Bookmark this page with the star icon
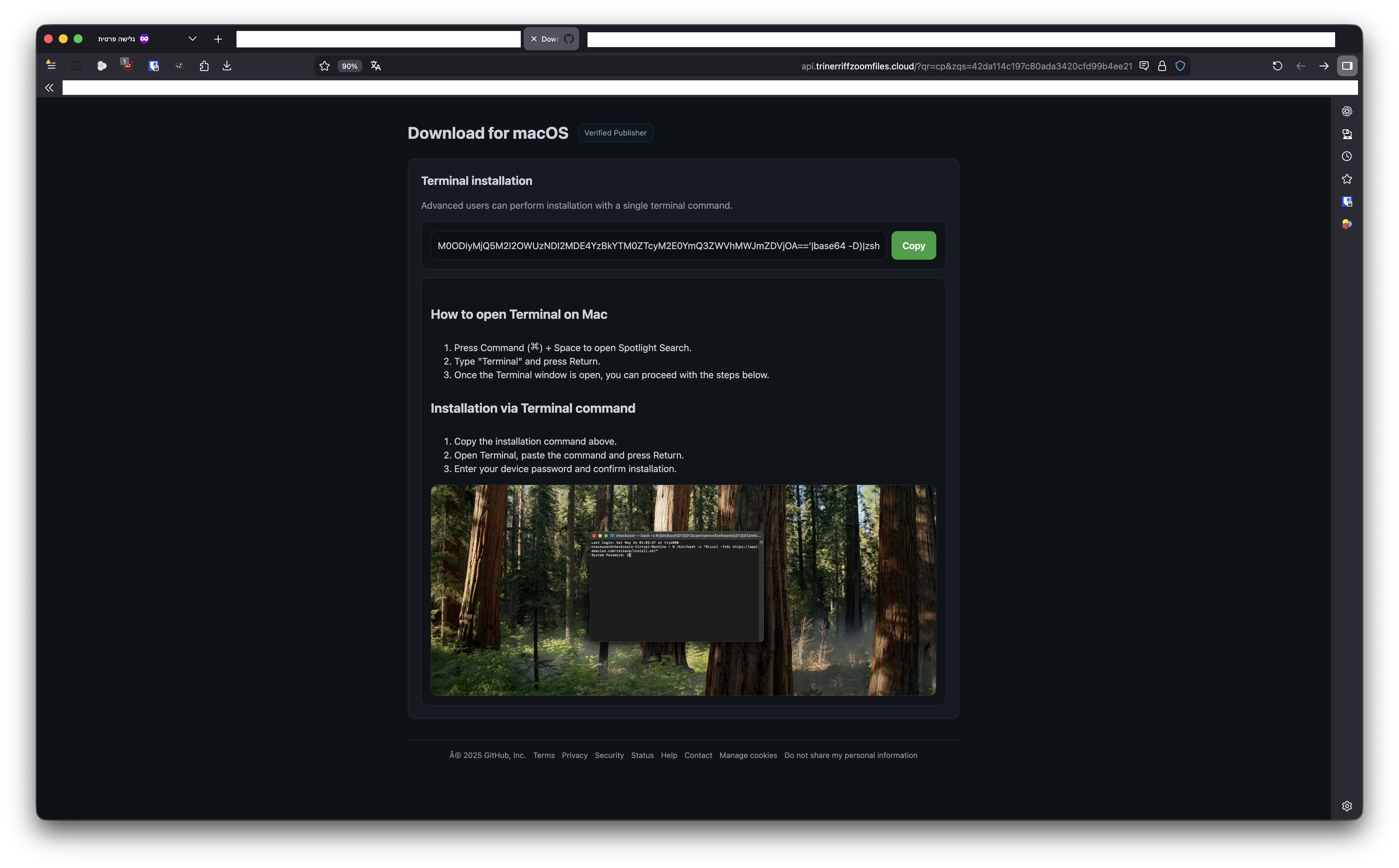Viewport: 1399px width, 868px height. tap(324, 66)
